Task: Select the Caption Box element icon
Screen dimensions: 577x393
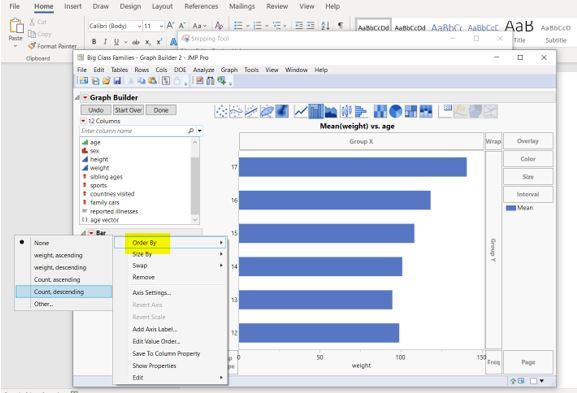Action: tap(445, 111)
